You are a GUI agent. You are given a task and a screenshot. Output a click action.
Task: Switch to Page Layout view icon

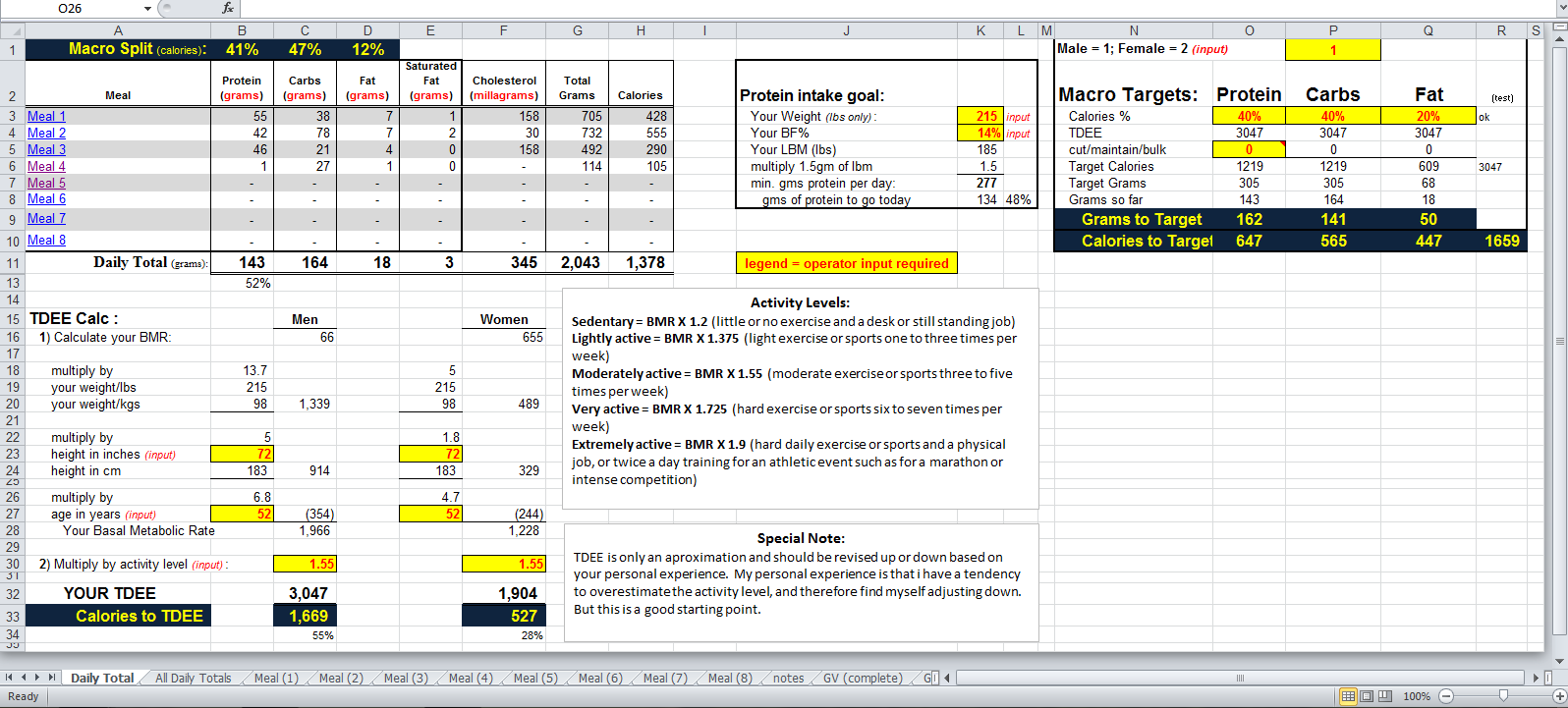click(1368, 696)
